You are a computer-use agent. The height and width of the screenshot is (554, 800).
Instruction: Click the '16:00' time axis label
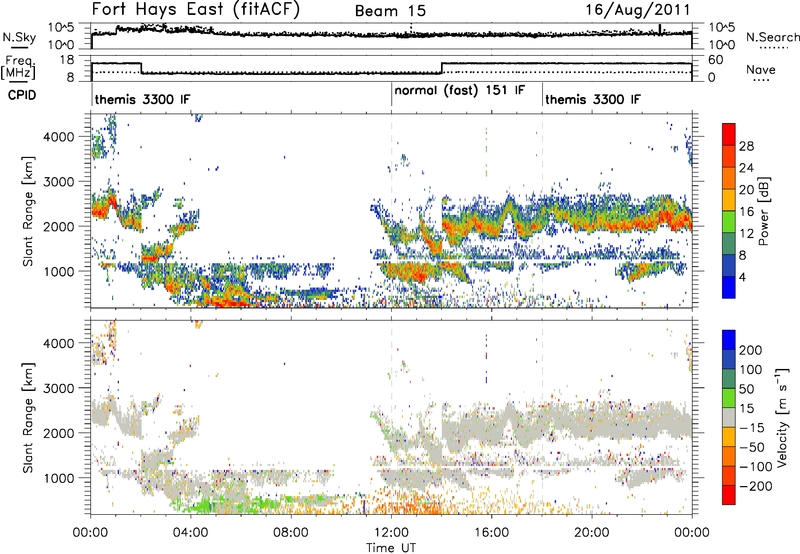pos(491,533)
